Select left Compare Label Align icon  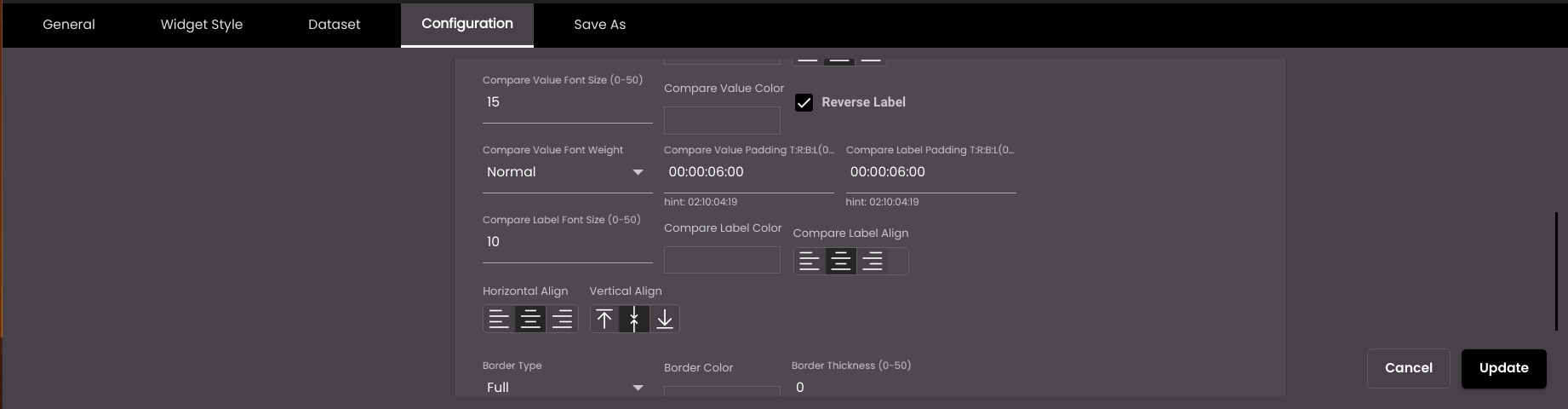(x=810, y=262)
